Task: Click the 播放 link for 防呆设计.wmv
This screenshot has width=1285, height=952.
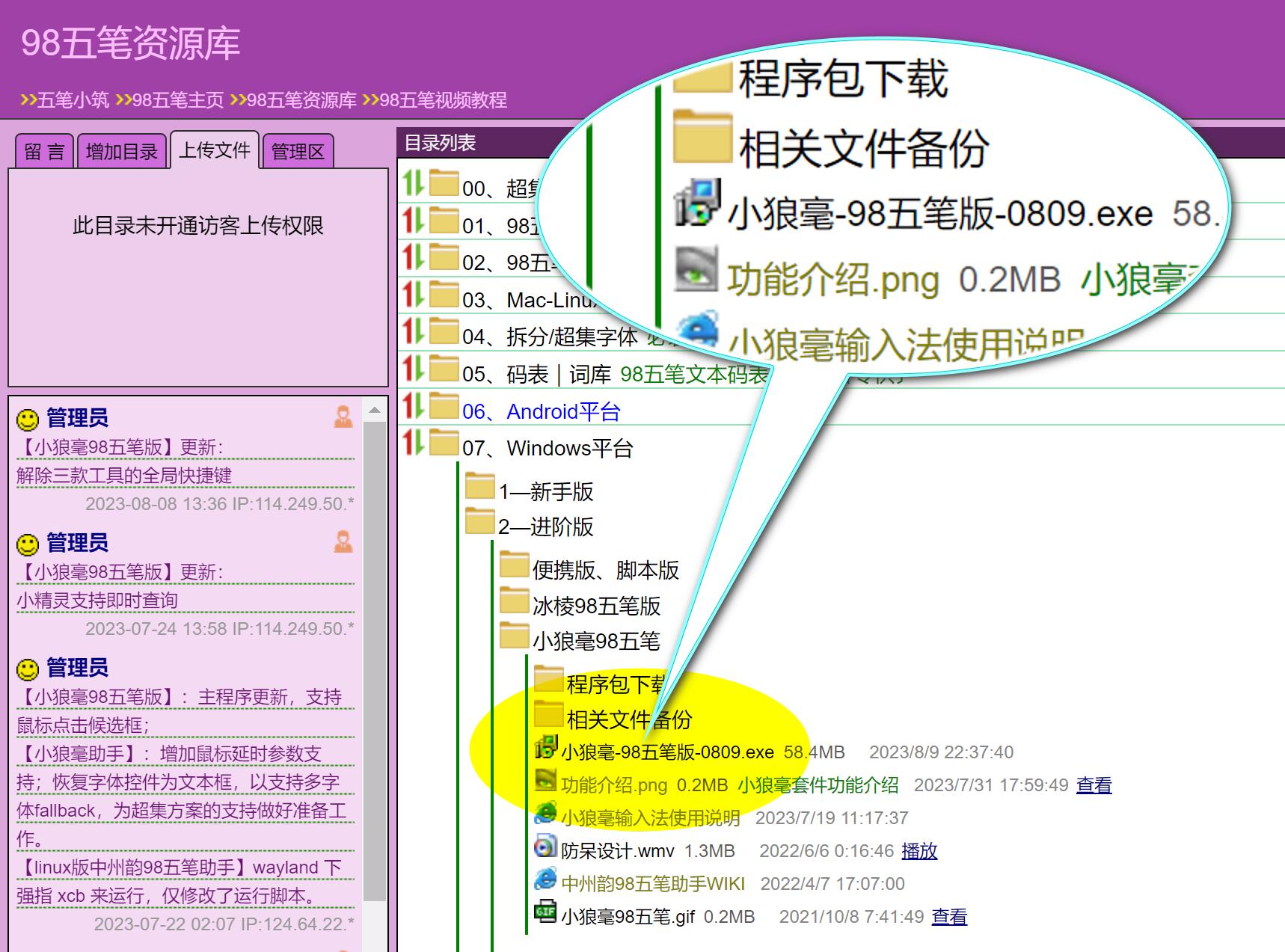Action: click(x=919, y=851)
